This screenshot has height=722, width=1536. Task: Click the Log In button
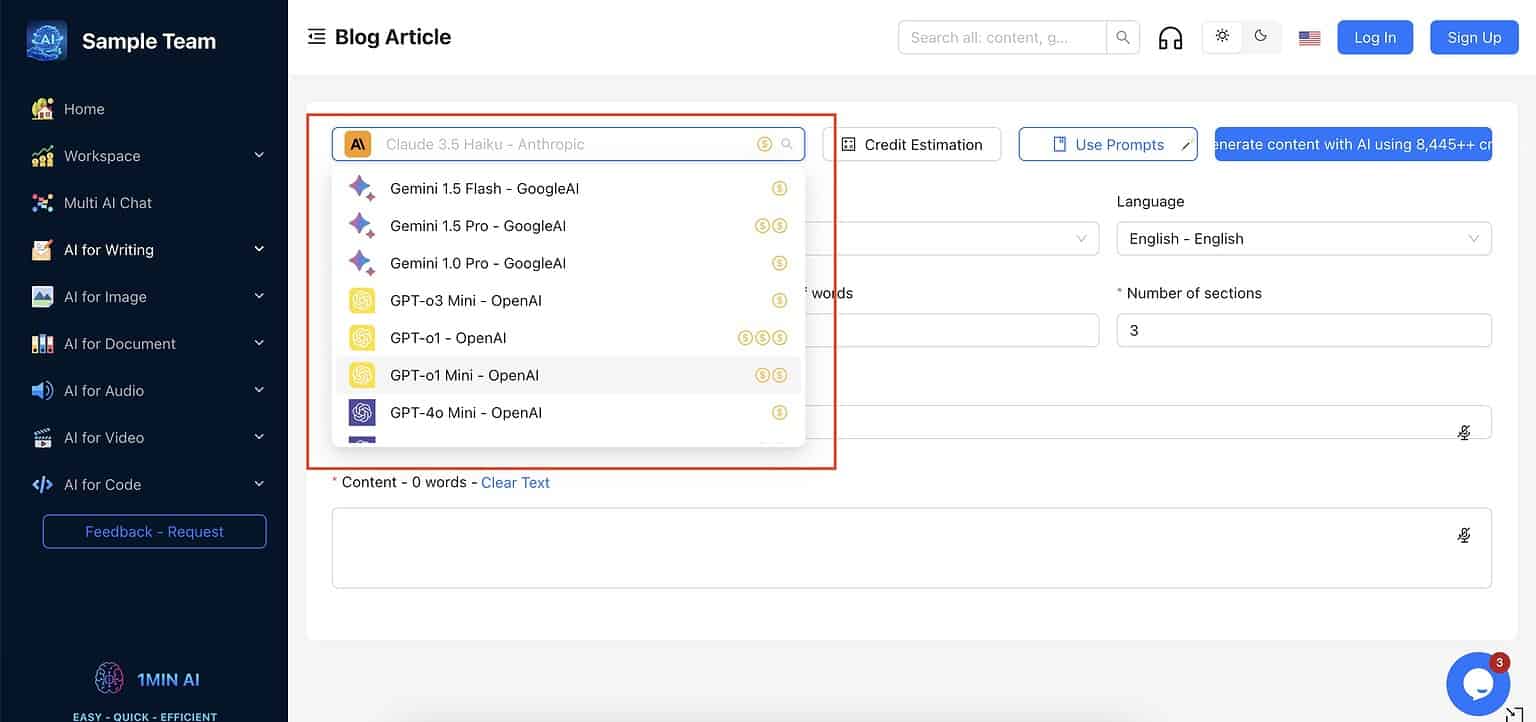1374,38
